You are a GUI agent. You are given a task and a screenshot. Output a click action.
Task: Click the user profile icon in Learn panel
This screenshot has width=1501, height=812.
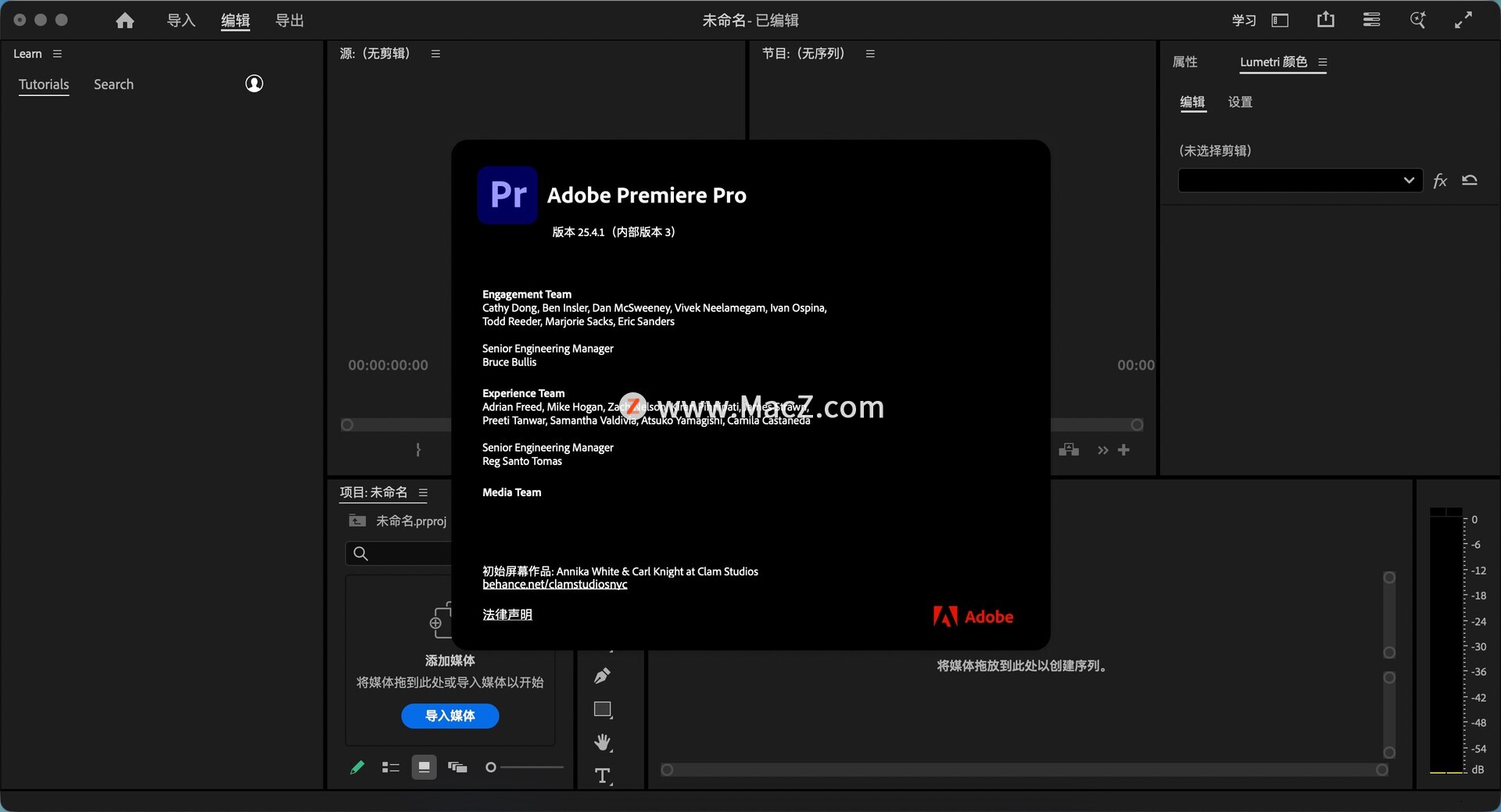pyautogui.click(x=254, y=84)
